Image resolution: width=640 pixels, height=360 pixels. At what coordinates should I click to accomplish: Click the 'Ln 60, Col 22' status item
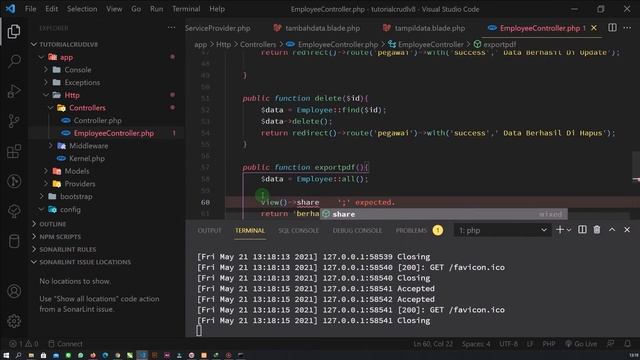point(433,344)
